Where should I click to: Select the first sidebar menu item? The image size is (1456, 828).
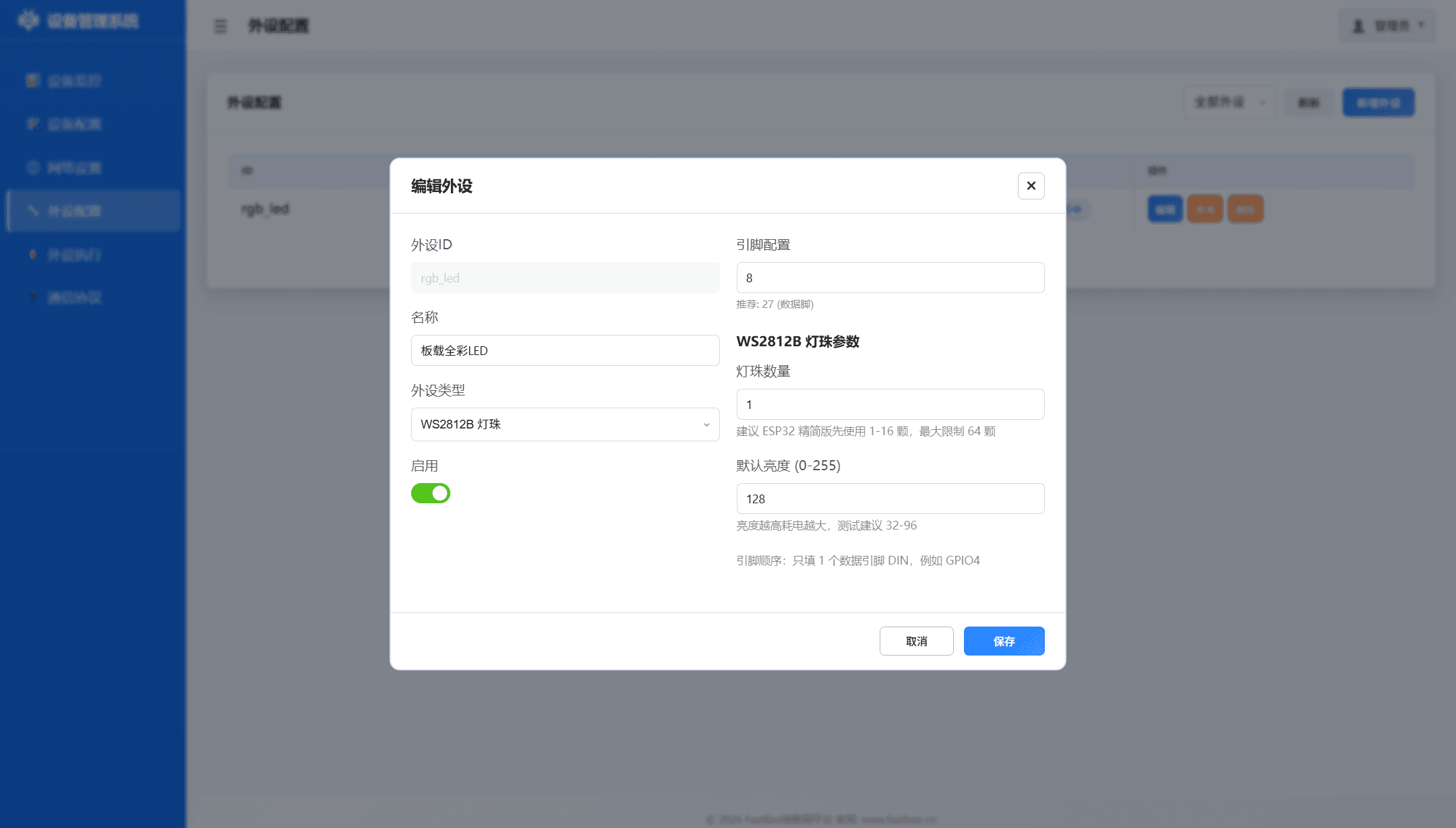tap(93, 81)
